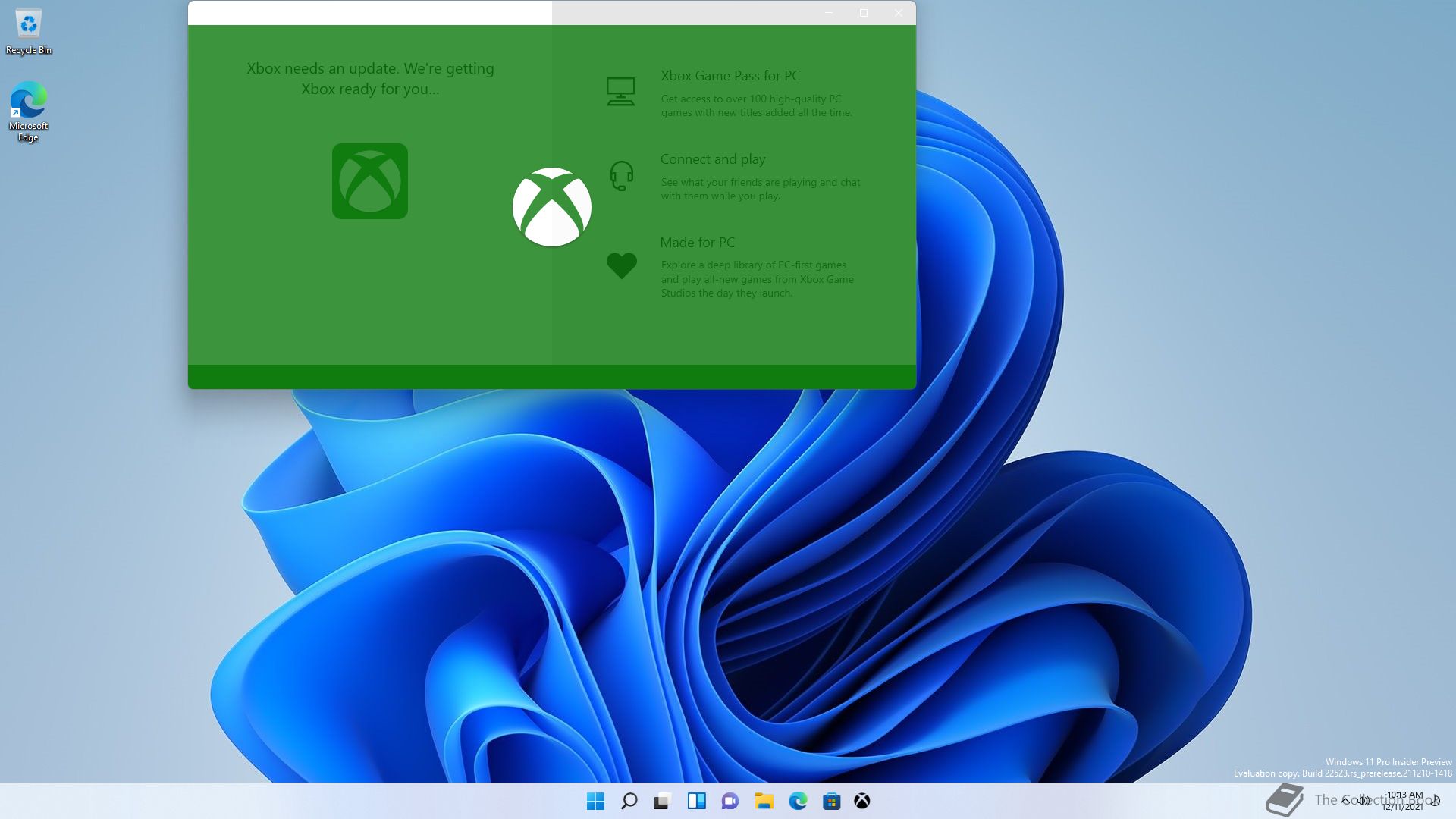Open the Widgets panel from the taskbar

tap(697, 801)
